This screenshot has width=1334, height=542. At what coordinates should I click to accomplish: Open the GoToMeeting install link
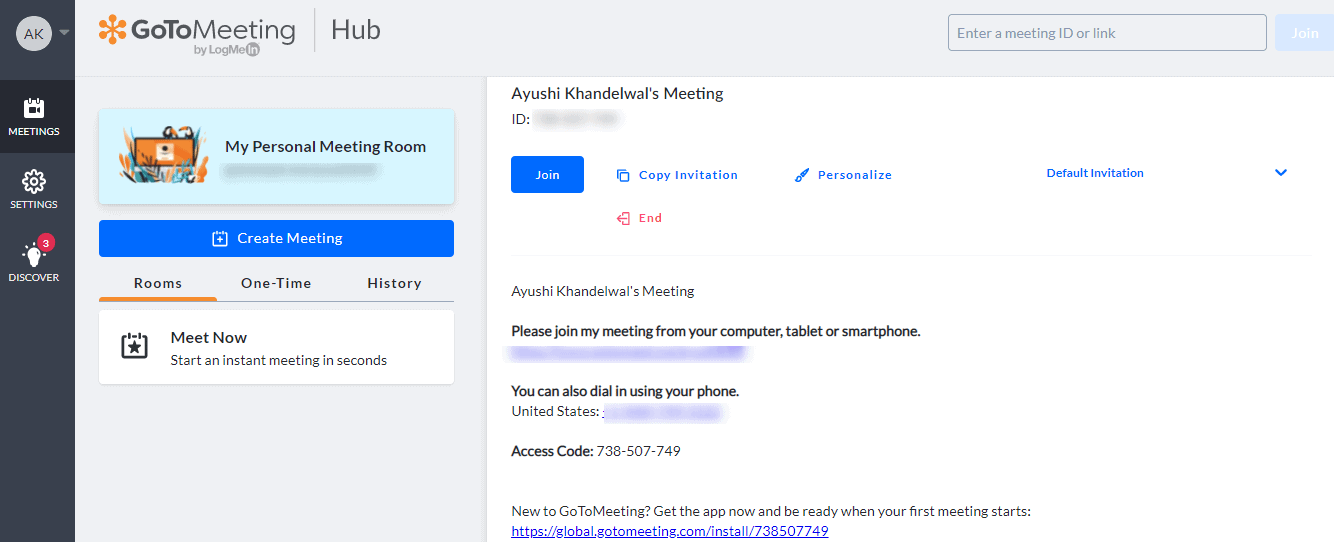(x=669, y=531)
